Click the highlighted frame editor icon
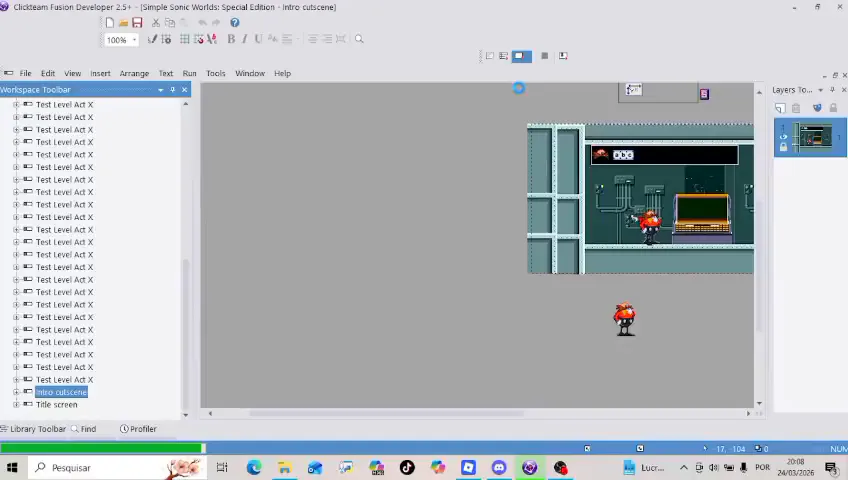Screen dimensions: 848x480 click(521, 56)
